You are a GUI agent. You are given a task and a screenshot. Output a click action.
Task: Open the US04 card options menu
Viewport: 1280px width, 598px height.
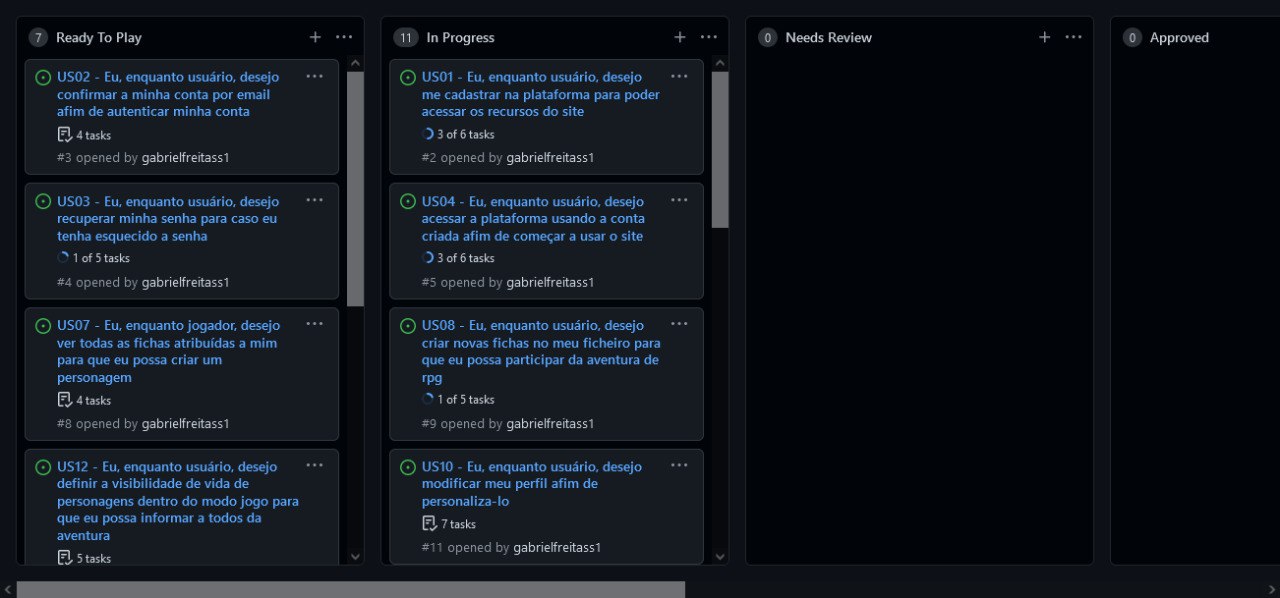coord(679,200)
